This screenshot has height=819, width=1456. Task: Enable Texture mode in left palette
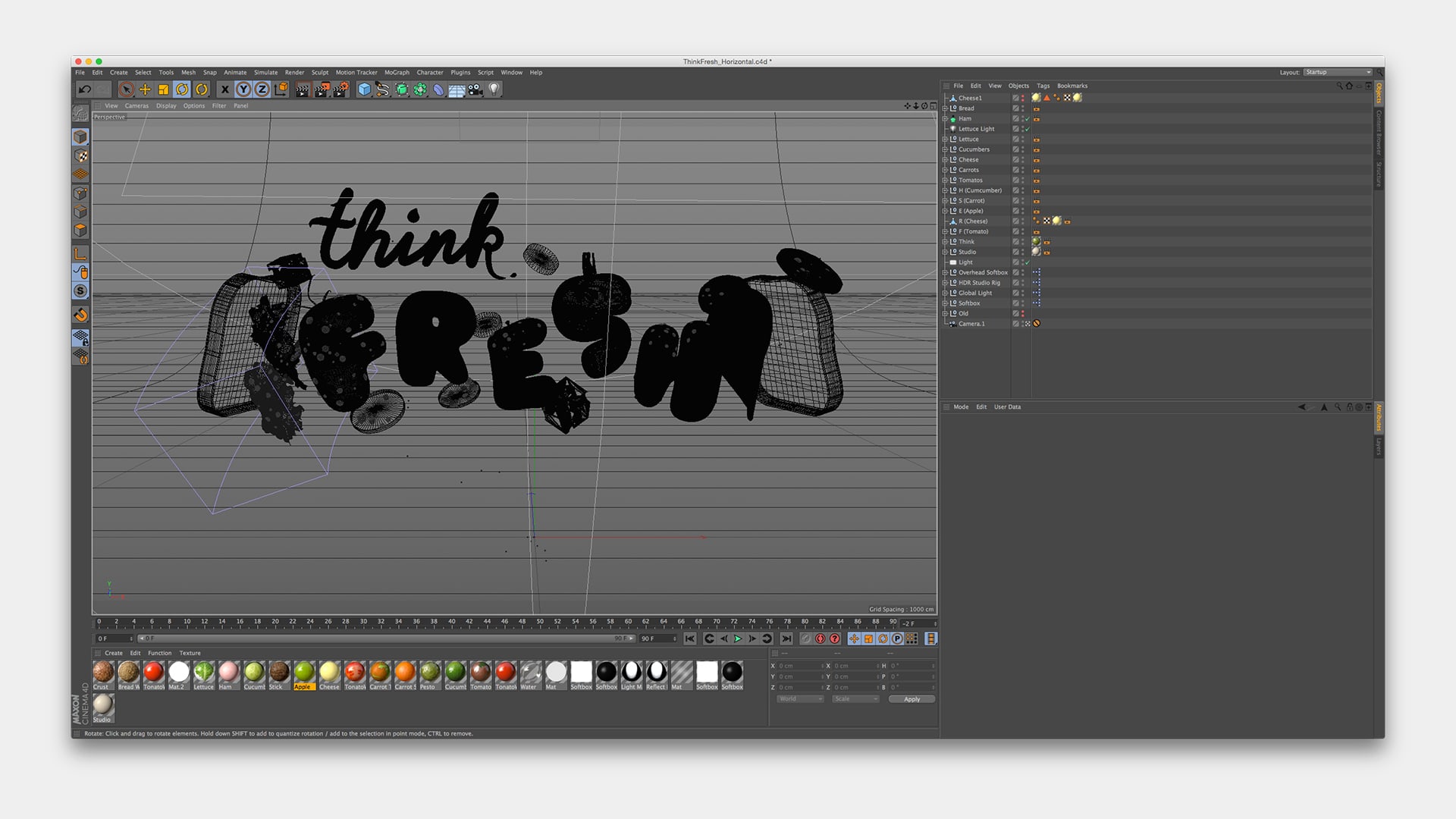[80, 155]
